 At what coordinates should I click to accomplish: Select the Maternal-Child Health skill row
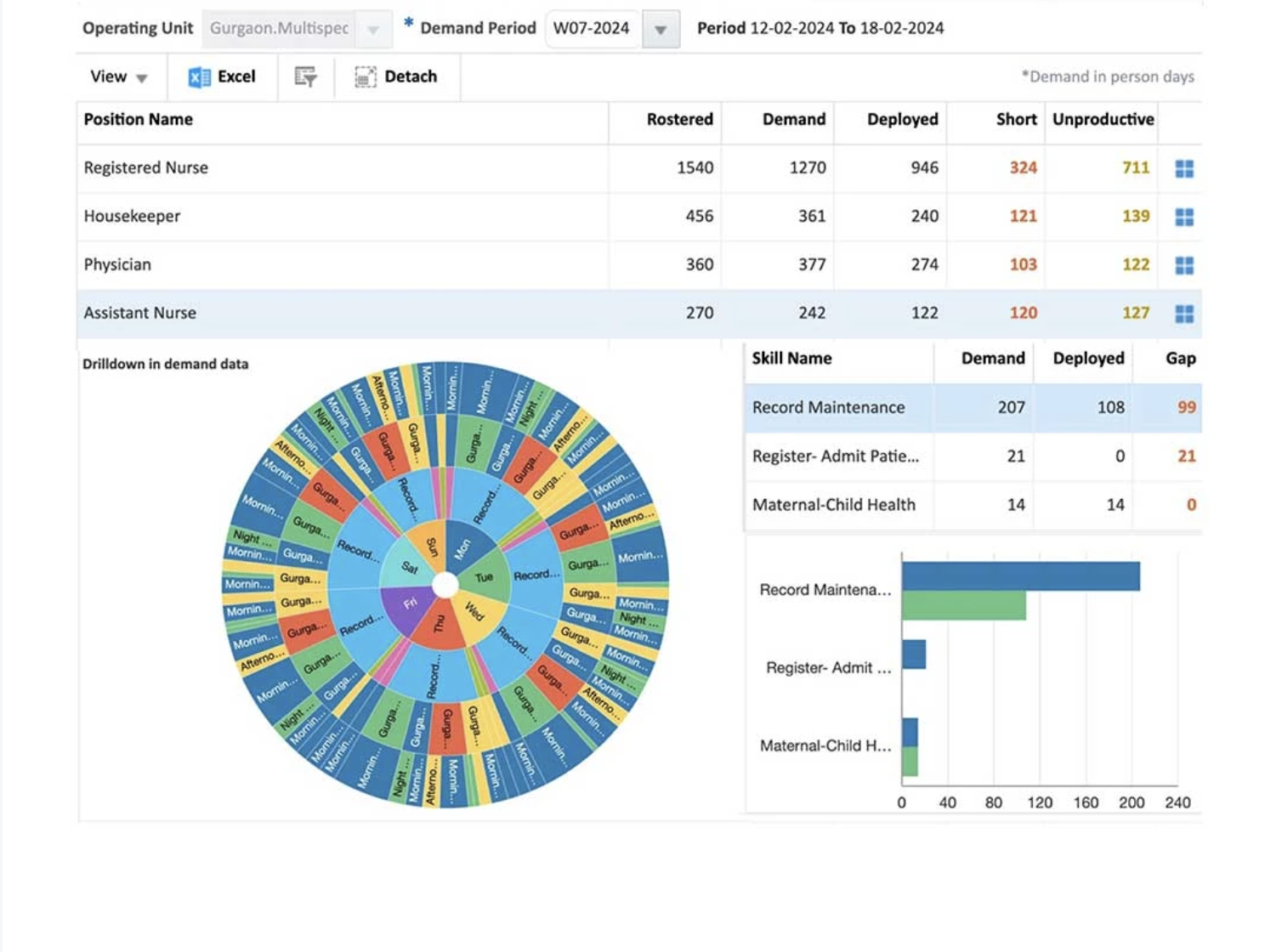(x=973, y=505)
